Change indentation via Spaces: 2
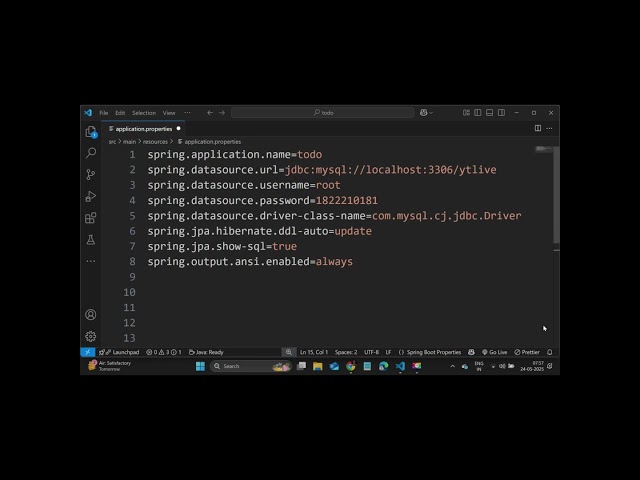Viewport: 640px width, 480px height. [346, 352]
